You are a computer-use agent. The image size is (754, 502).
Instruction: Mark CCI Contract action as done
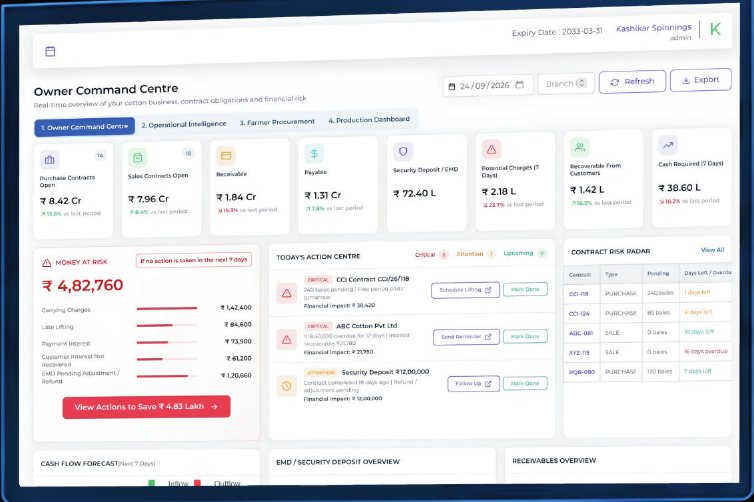[525, 289]
